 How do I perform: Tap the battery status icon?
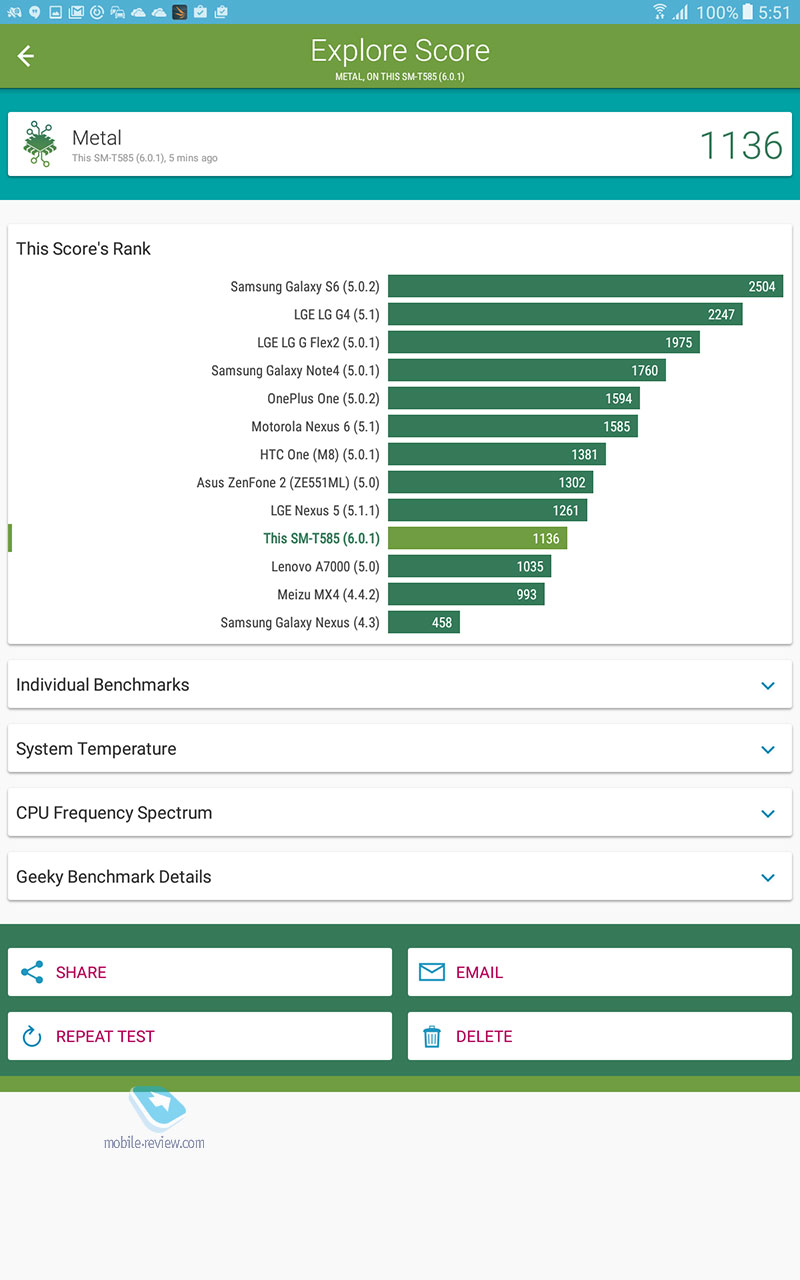[748, 12]
